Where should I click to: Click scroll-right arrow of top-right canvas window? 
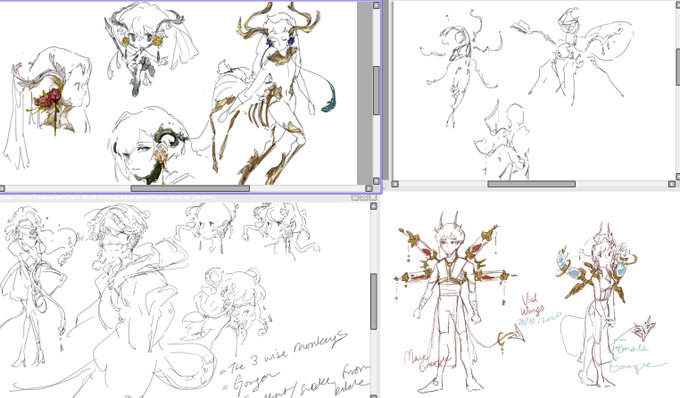click(x=672, y=184)
